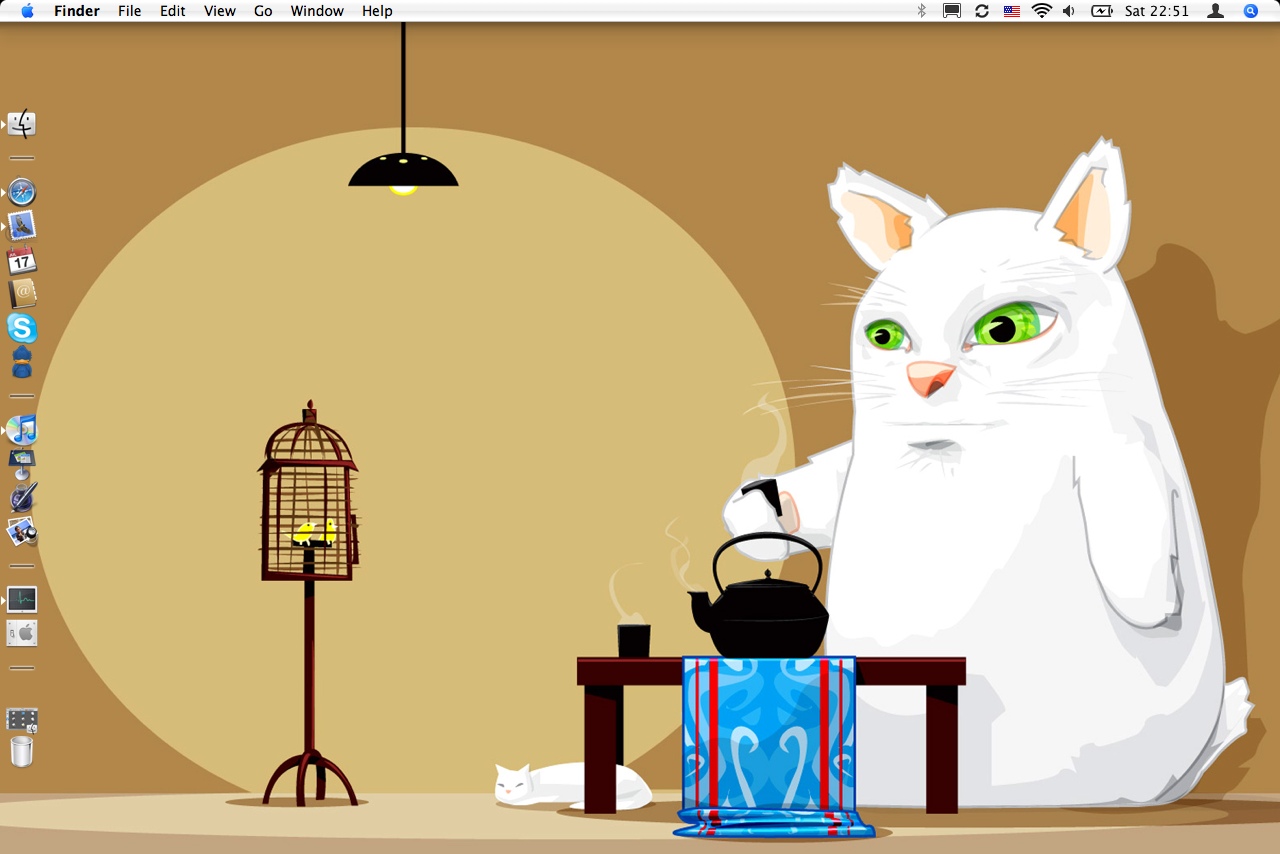Open the Displays menu bar icon
Screen dimensions: 1280x854
952,11
